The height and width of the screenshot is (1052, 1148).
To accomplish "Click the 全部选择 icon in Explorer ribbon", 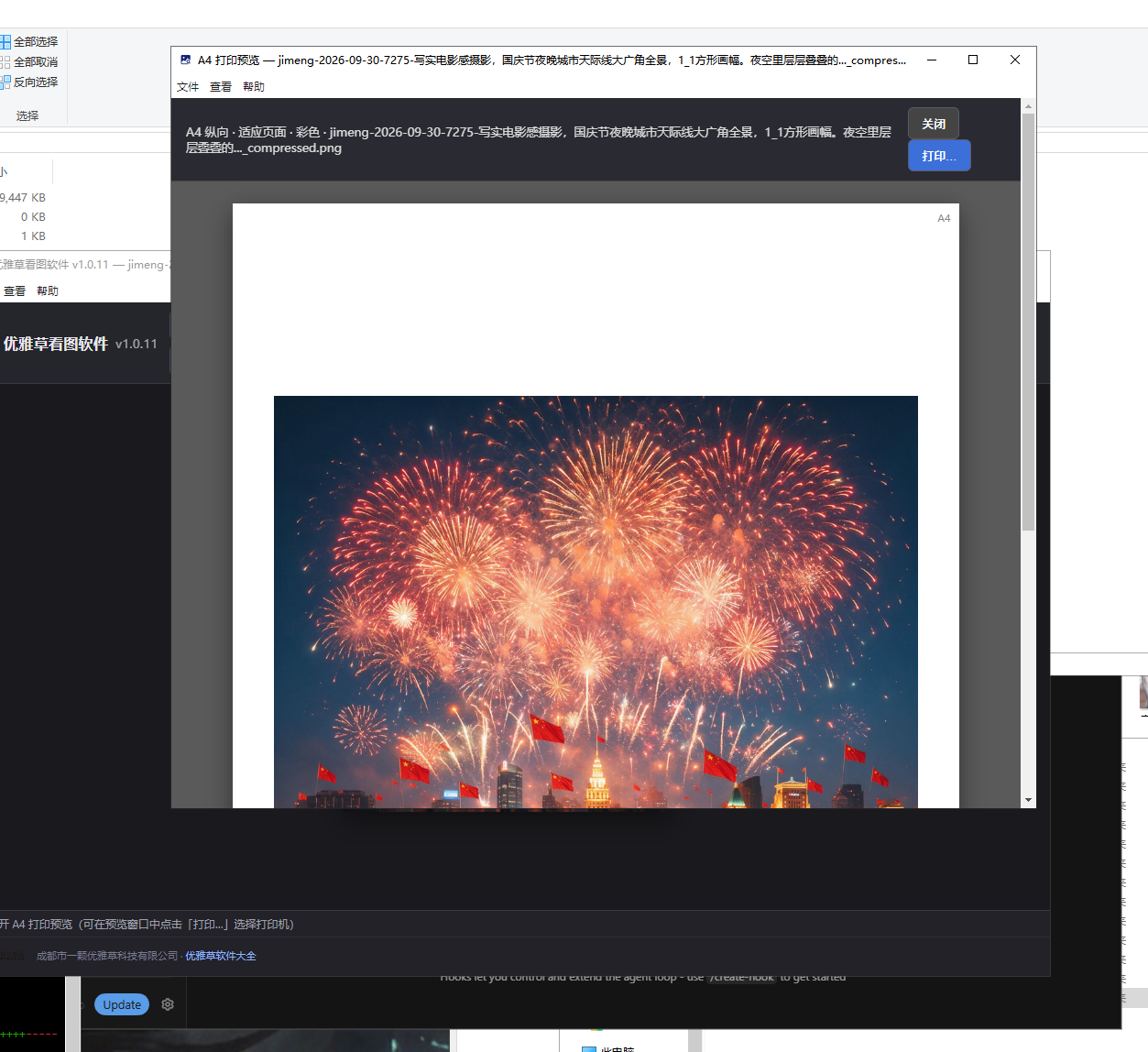I will click(5, 41).
